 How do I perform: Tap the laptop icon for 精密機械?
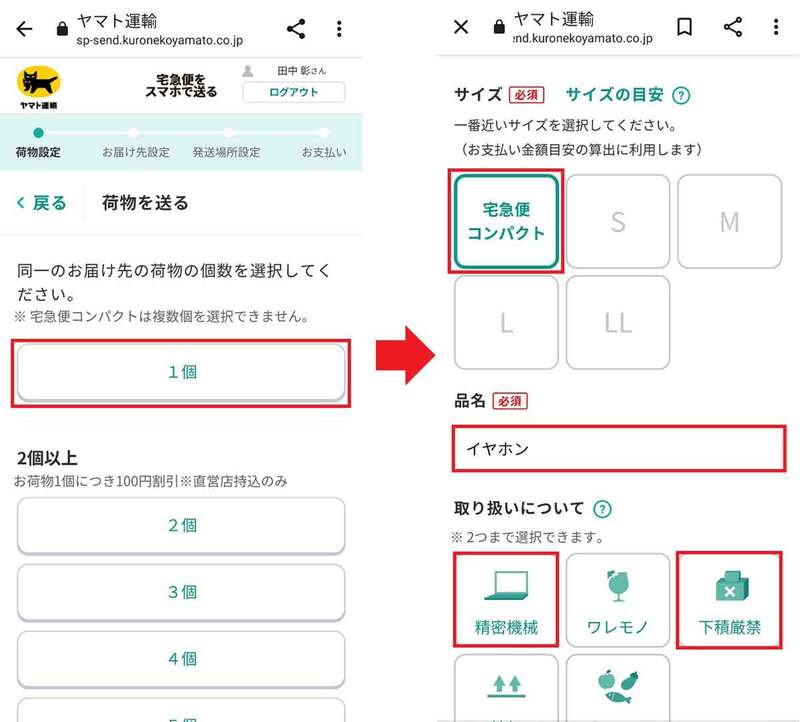pyautogui.click(x=506, y=585)
